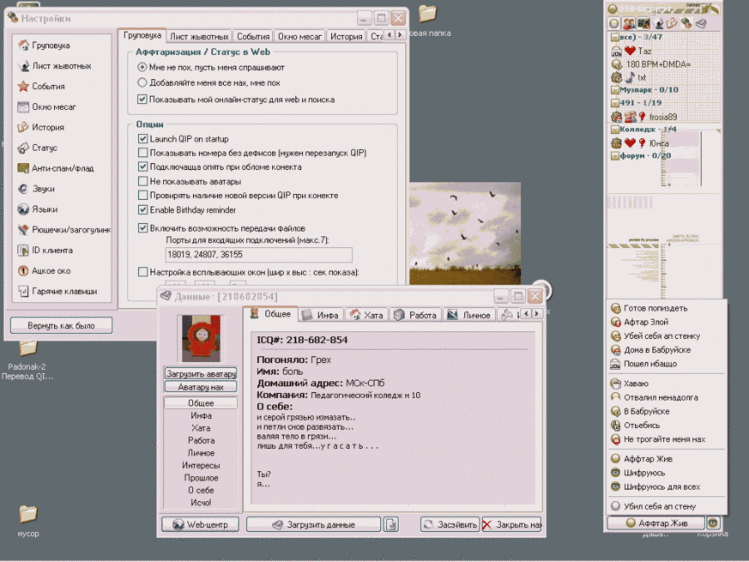Open Личное tab in Данные window
Viewport: 749px width, 562px height.
click(x=469, y=315)
